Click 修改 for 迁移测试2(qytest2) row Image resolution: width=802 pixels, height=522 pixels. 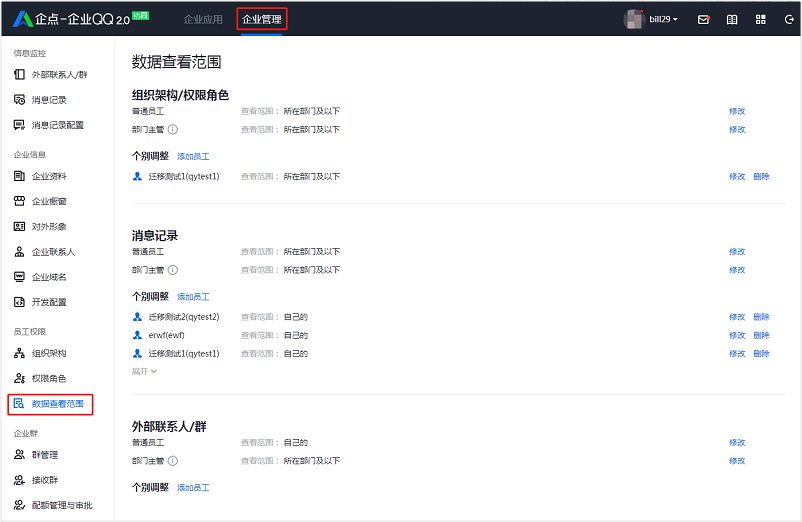click(737, 317)
